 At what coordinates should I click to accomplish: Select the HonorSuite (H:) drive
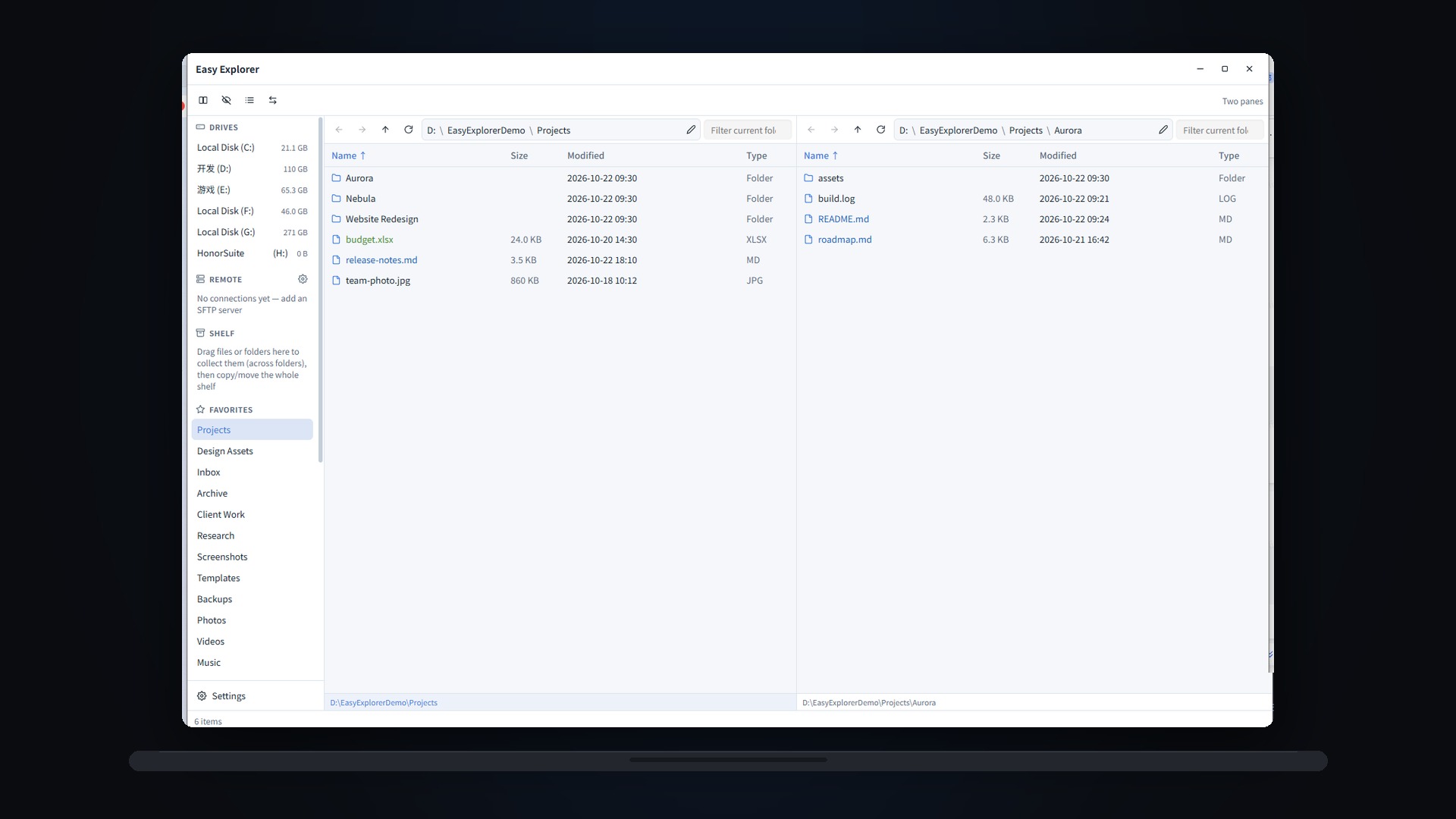pyautogui.click(x=253, y=253)
